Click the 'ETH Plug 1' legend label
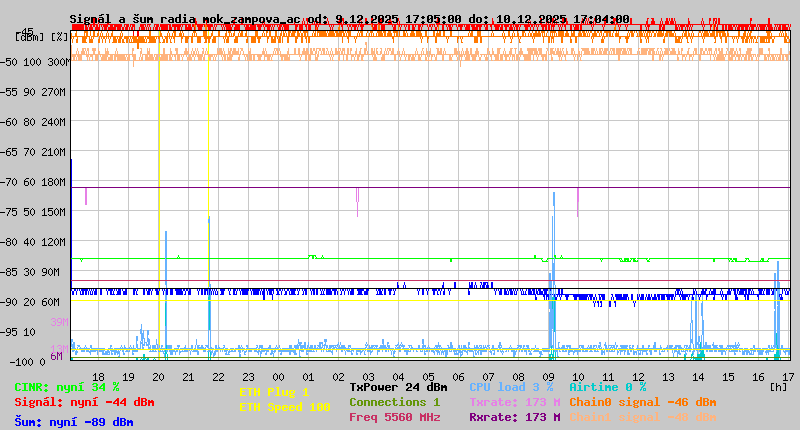Image resolution: width=800 pixels, height=430 pixels. tap(274, 392)
